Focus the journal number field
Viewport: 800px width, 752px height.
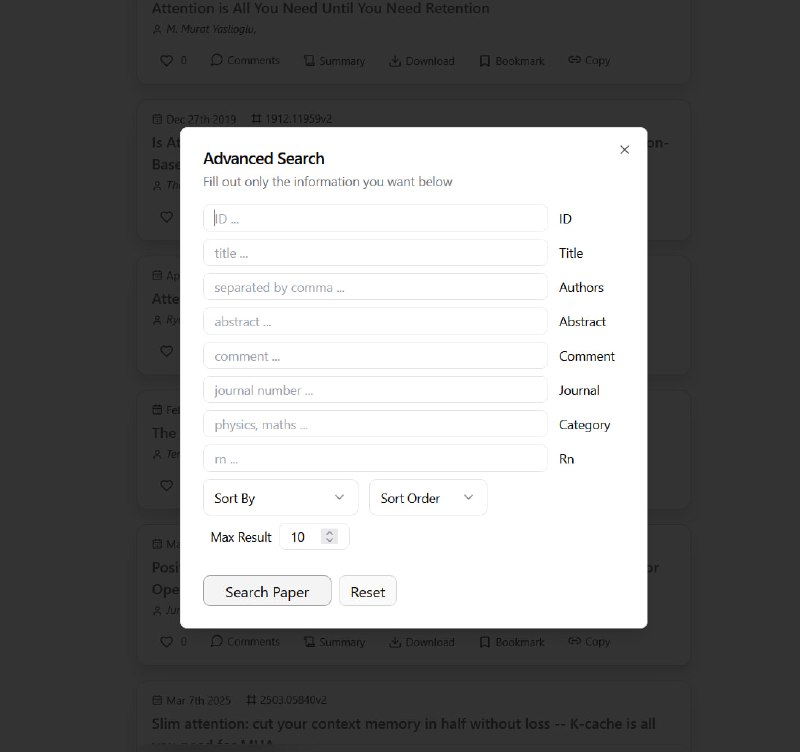[375, 390]
